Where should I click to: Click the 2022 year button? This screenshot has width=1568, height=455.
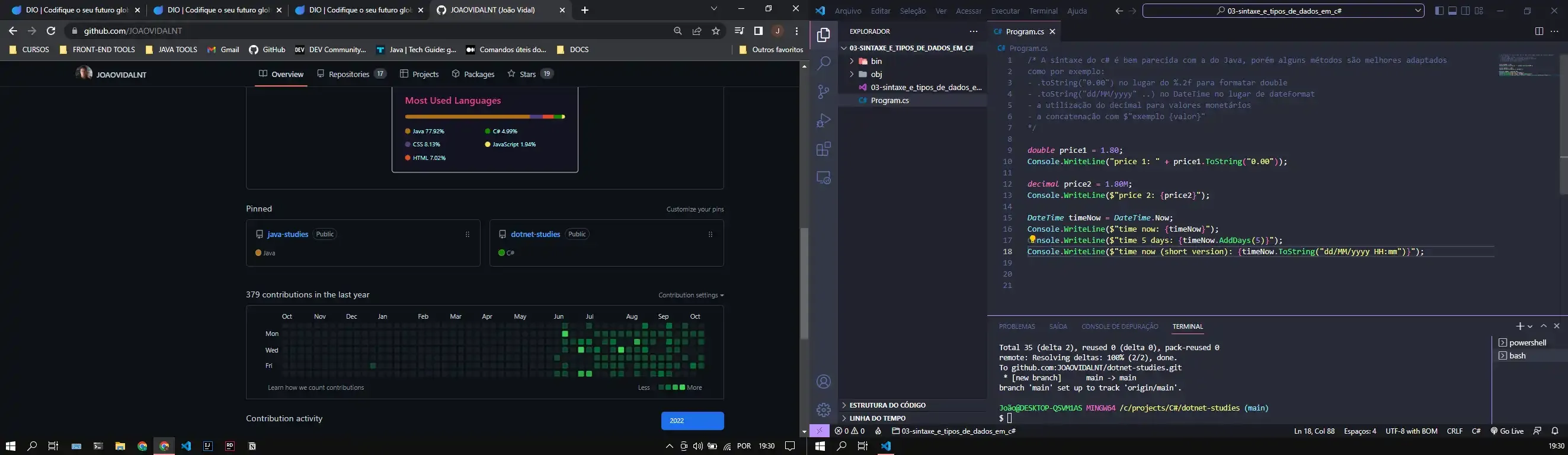coord(692,421)
